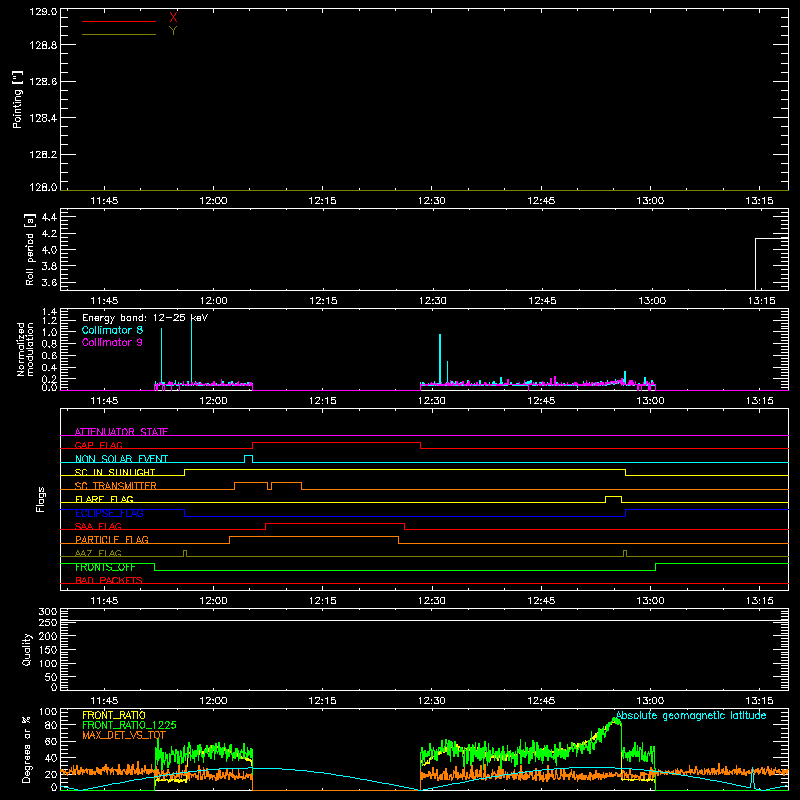Click the A47_FLAG label
The image size is (800, 800).
click(98, 553)
